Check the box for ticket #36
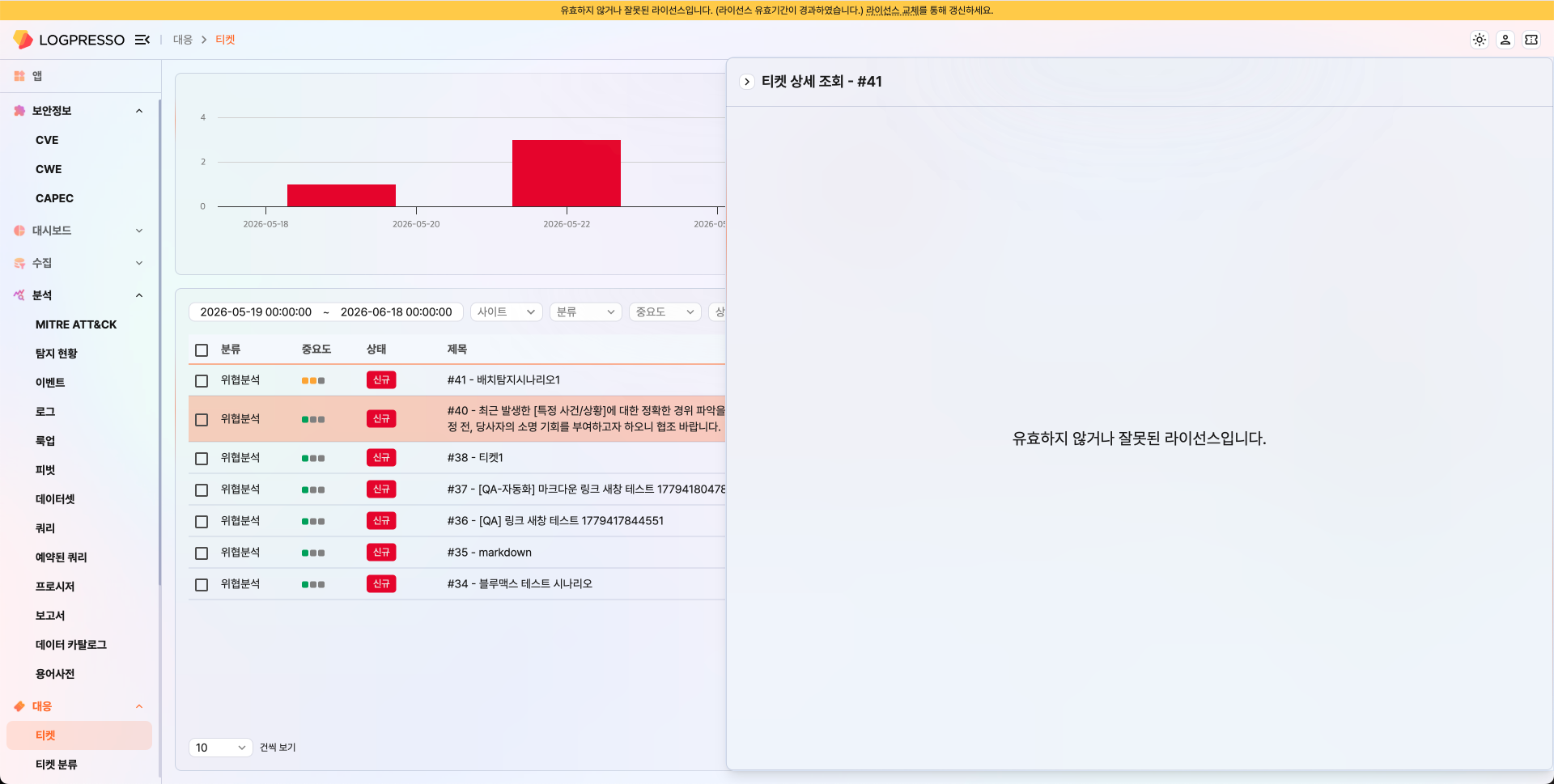 click(202, 521)
